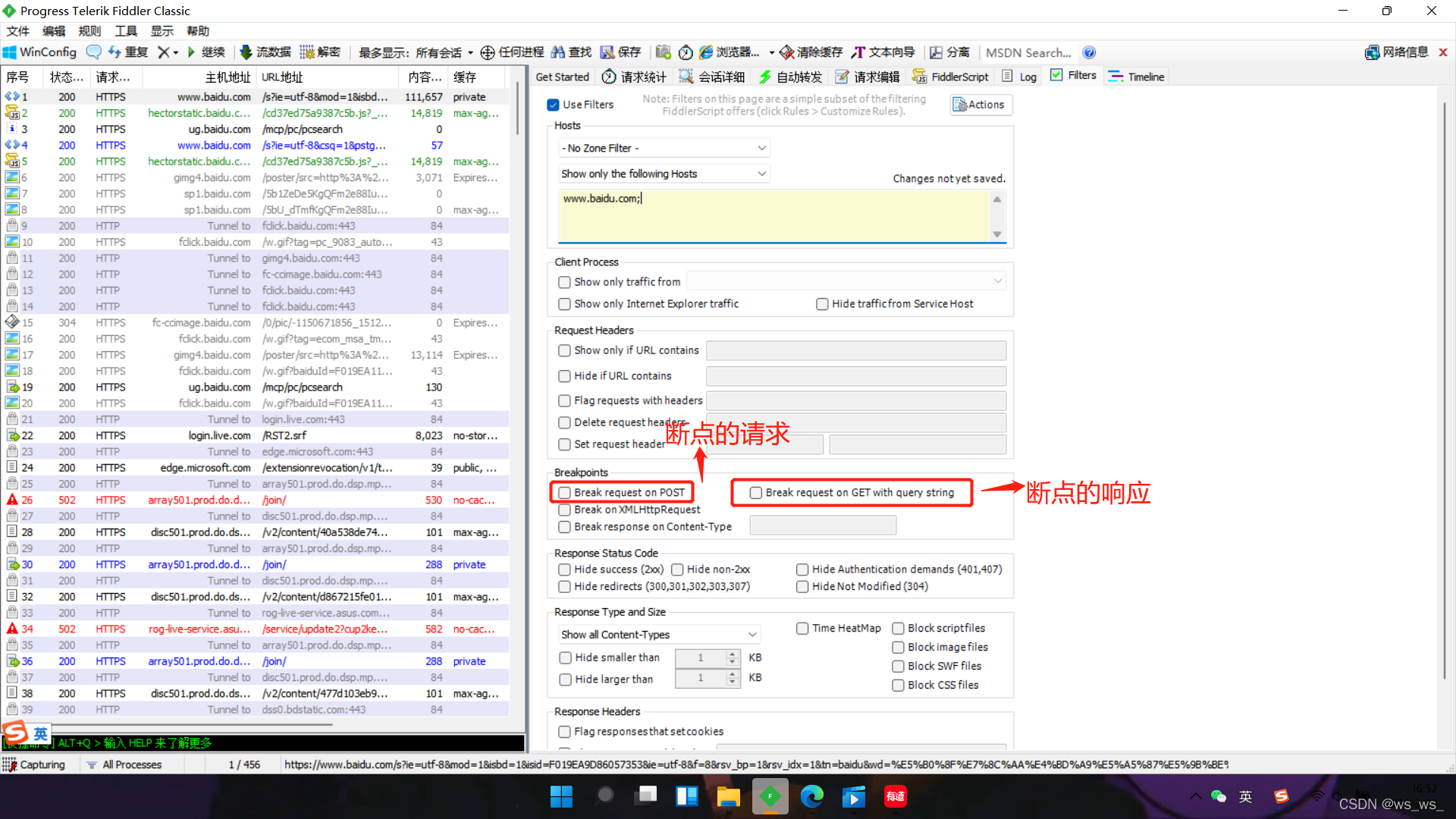
Task: Open the 文件 menu
Action: [17, 31]
